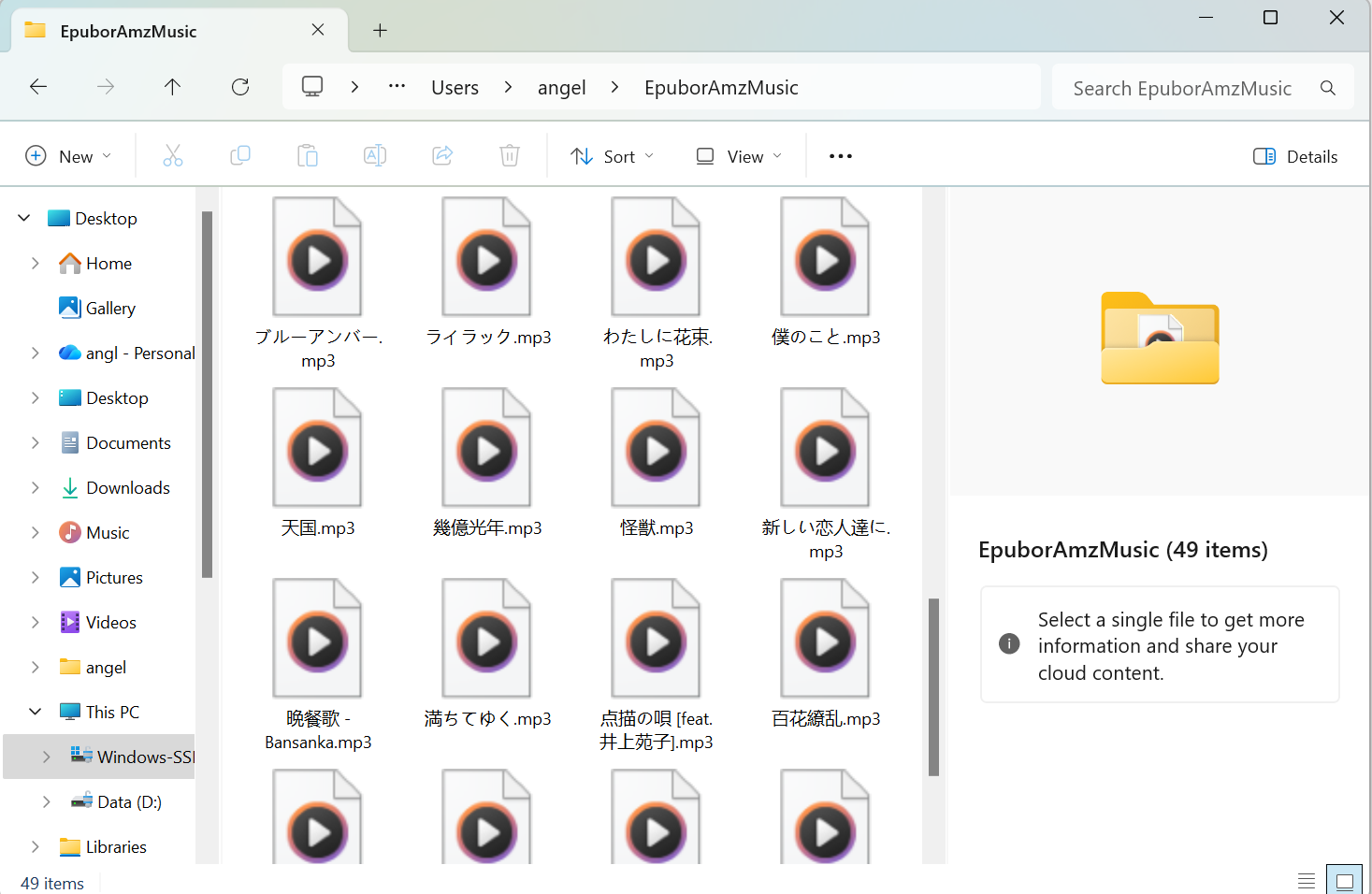Expand the Downloads tree node

tap(36, 487)
